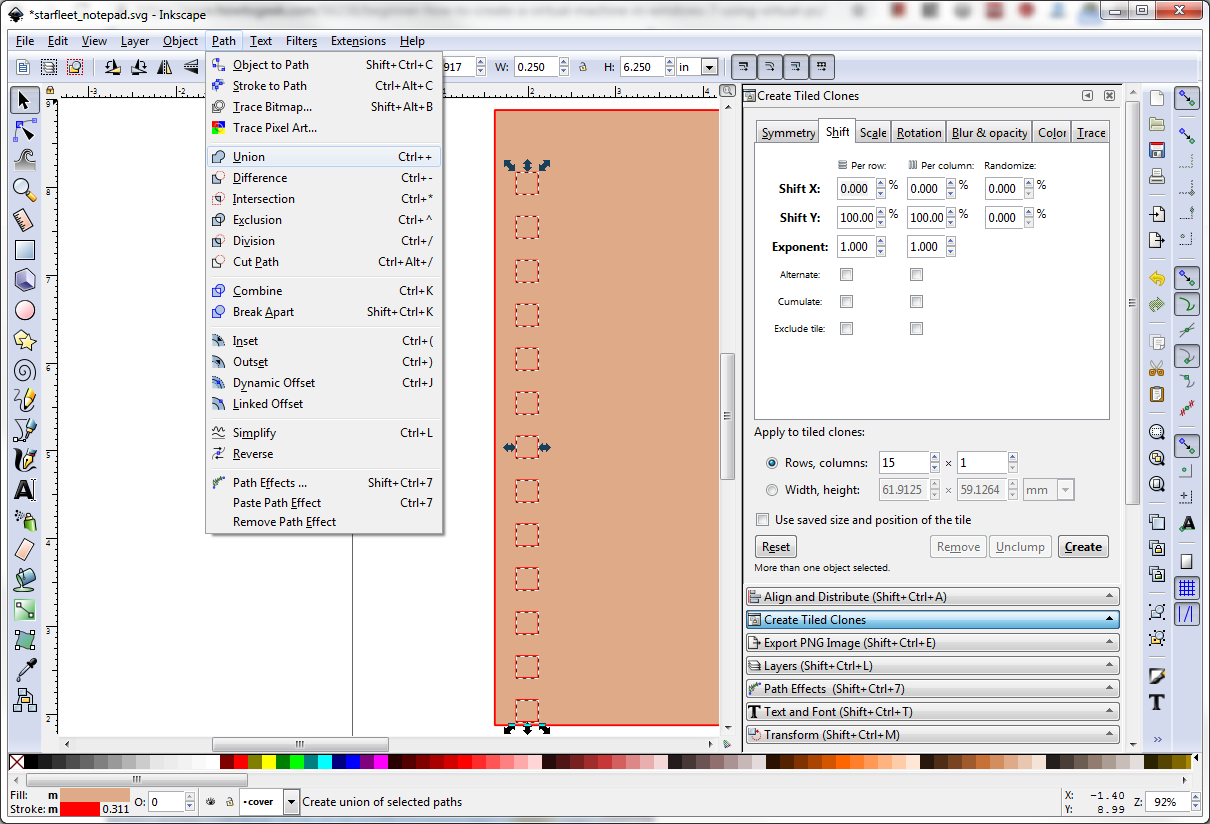Select the Eraser tool

(25, 550)
